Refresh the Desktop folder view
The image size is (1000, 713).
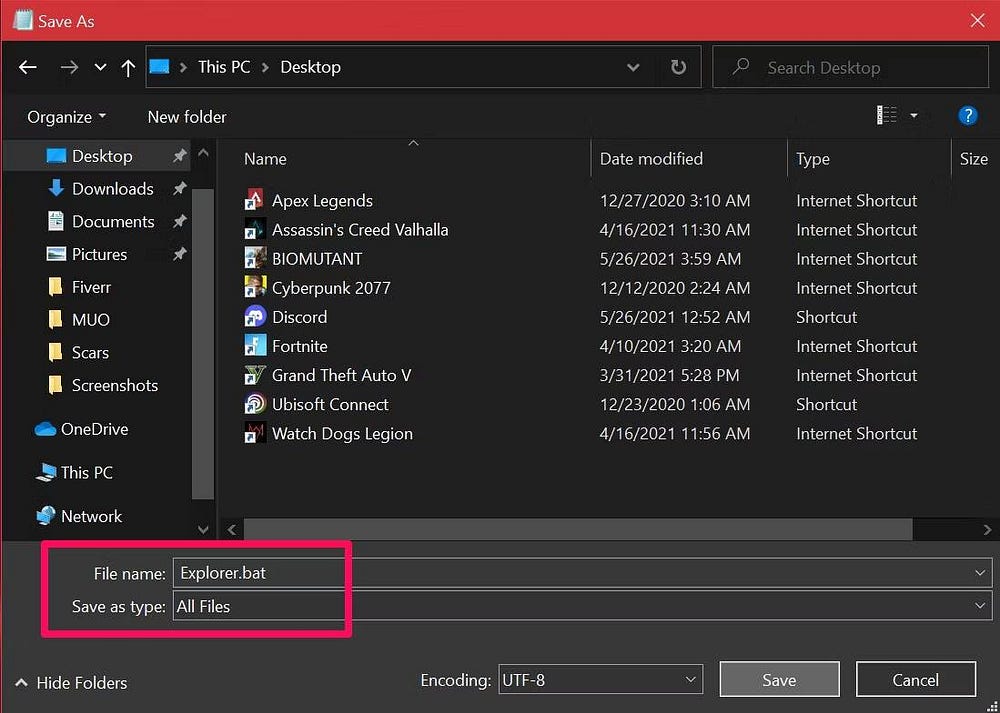(678, 66)
